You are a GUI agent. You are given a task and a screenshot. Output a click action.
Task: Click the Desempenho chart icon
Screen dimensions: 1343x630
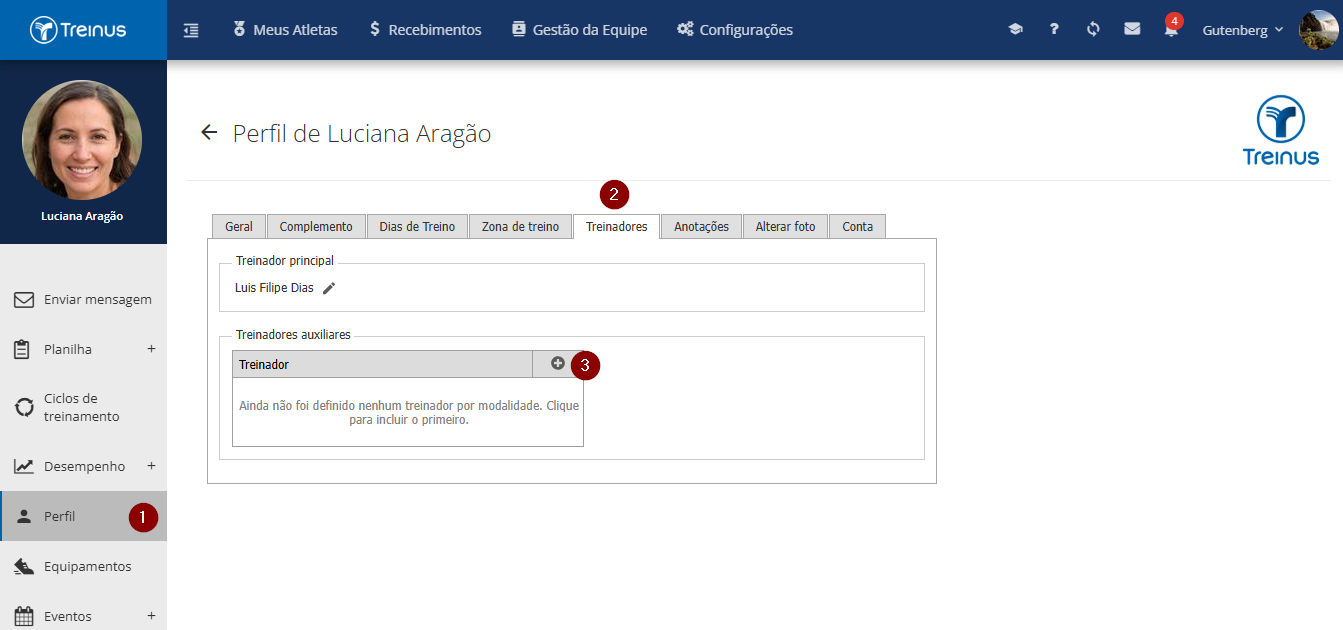click(24, 466)
